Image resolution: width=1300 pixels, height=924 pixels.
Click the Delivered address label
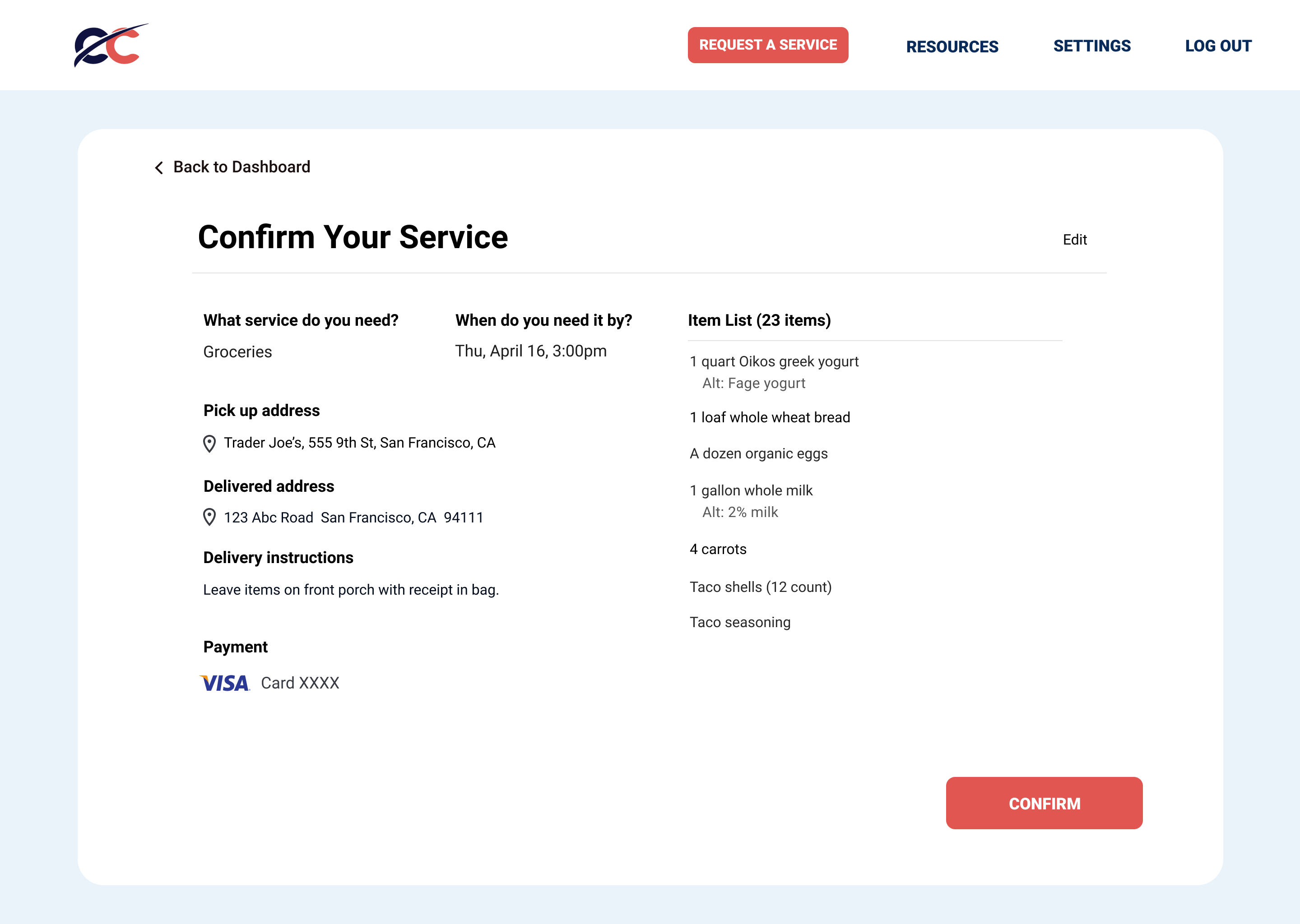269,486
